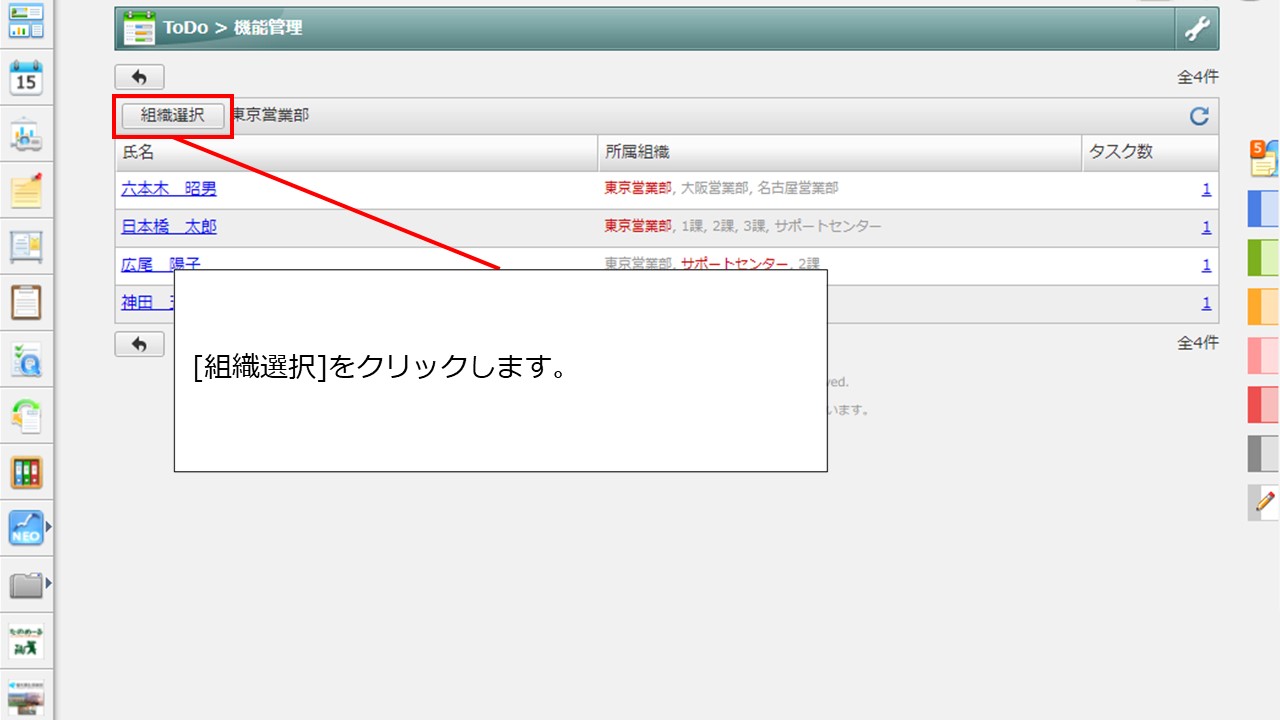Click the bottom back arrow button

139,344
